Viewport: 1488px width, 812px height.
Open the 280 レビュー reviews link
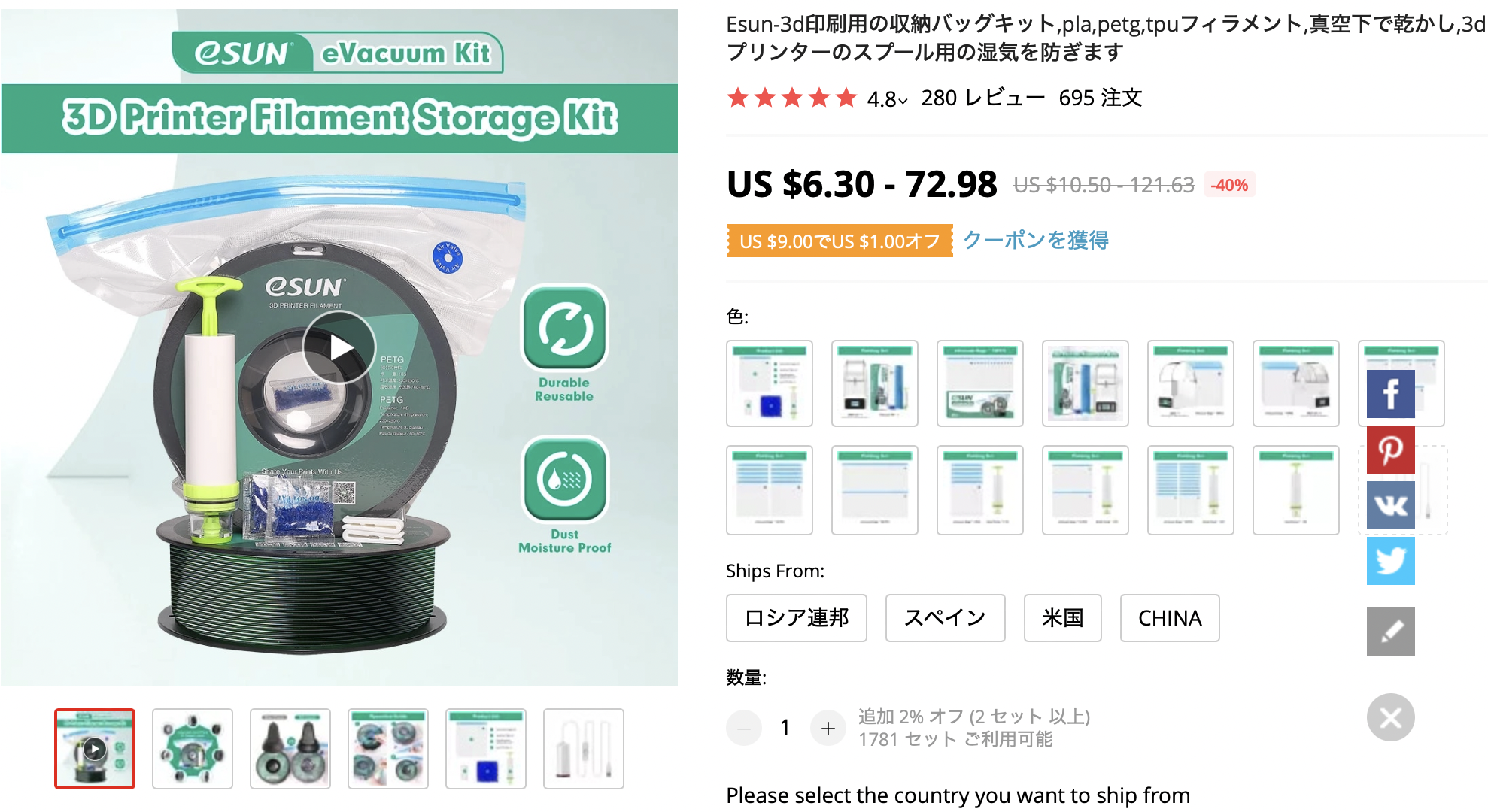click(983, 98)
